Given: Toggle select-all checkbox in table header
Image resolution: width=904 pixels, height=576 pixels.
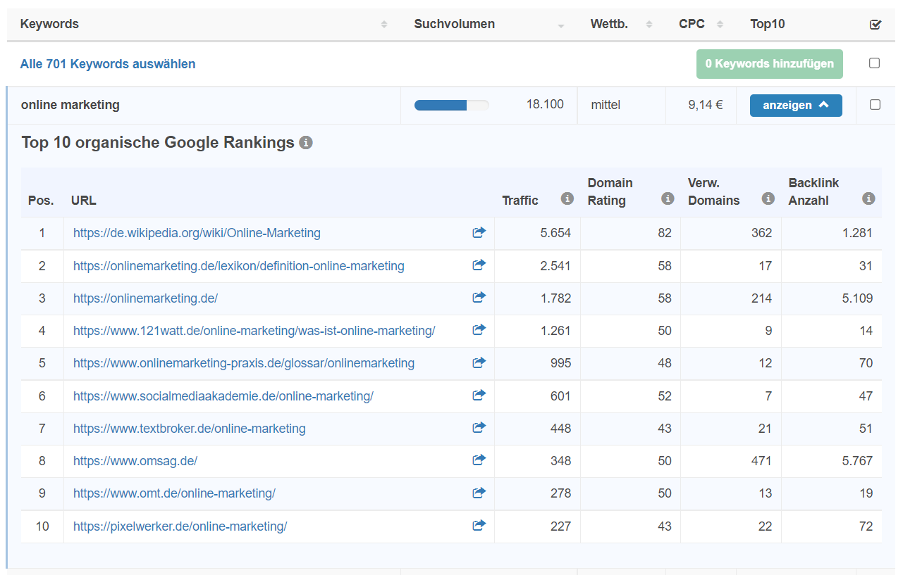Looking at the screenshot, I should 875,24.
